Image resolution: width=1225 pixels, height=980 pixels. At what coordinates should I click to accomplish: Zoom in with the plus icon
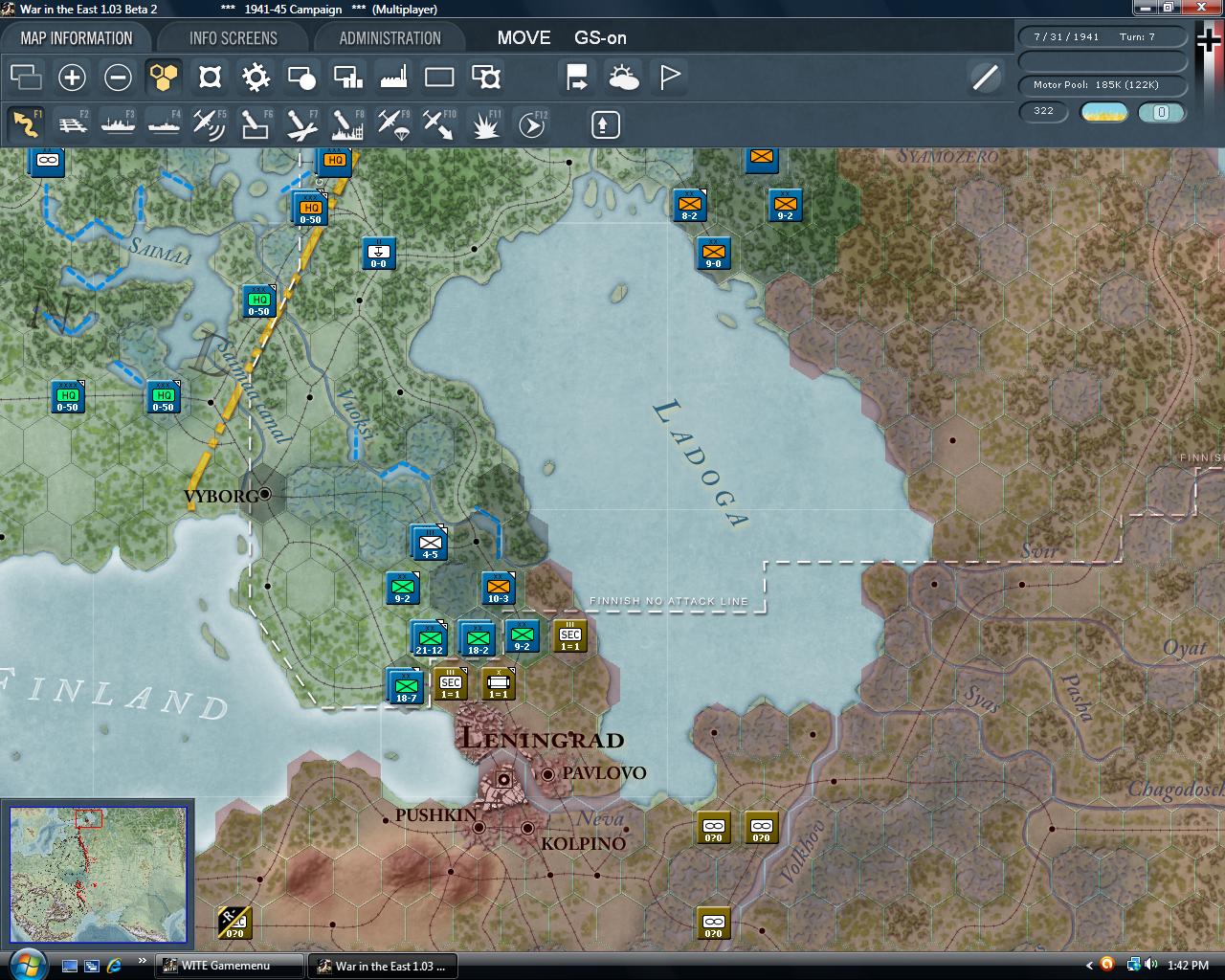(x=72, y=77)
